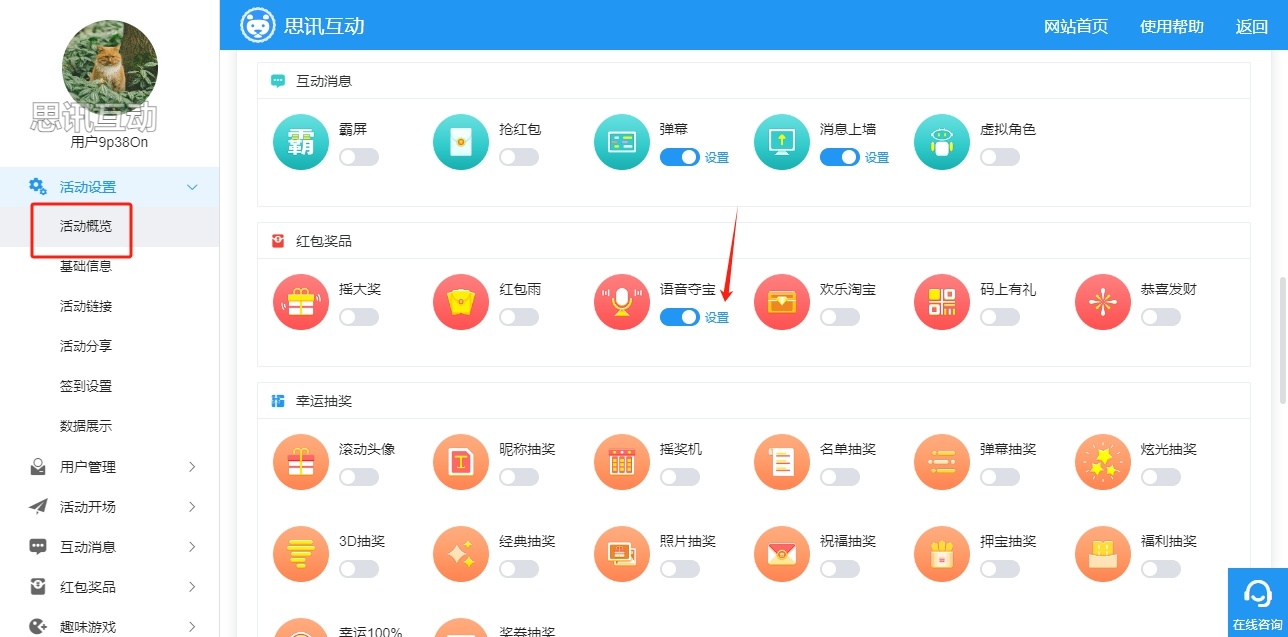
Task: Click the 虚拟角色 robot icon
Action: pyautogui.click(x=942, y=142)
